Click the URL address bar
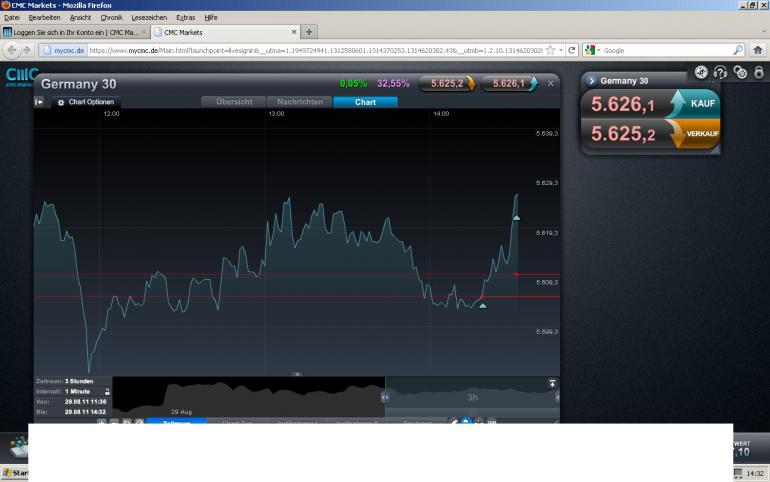This screenshot has height=482, width=770. click(315, 50)
